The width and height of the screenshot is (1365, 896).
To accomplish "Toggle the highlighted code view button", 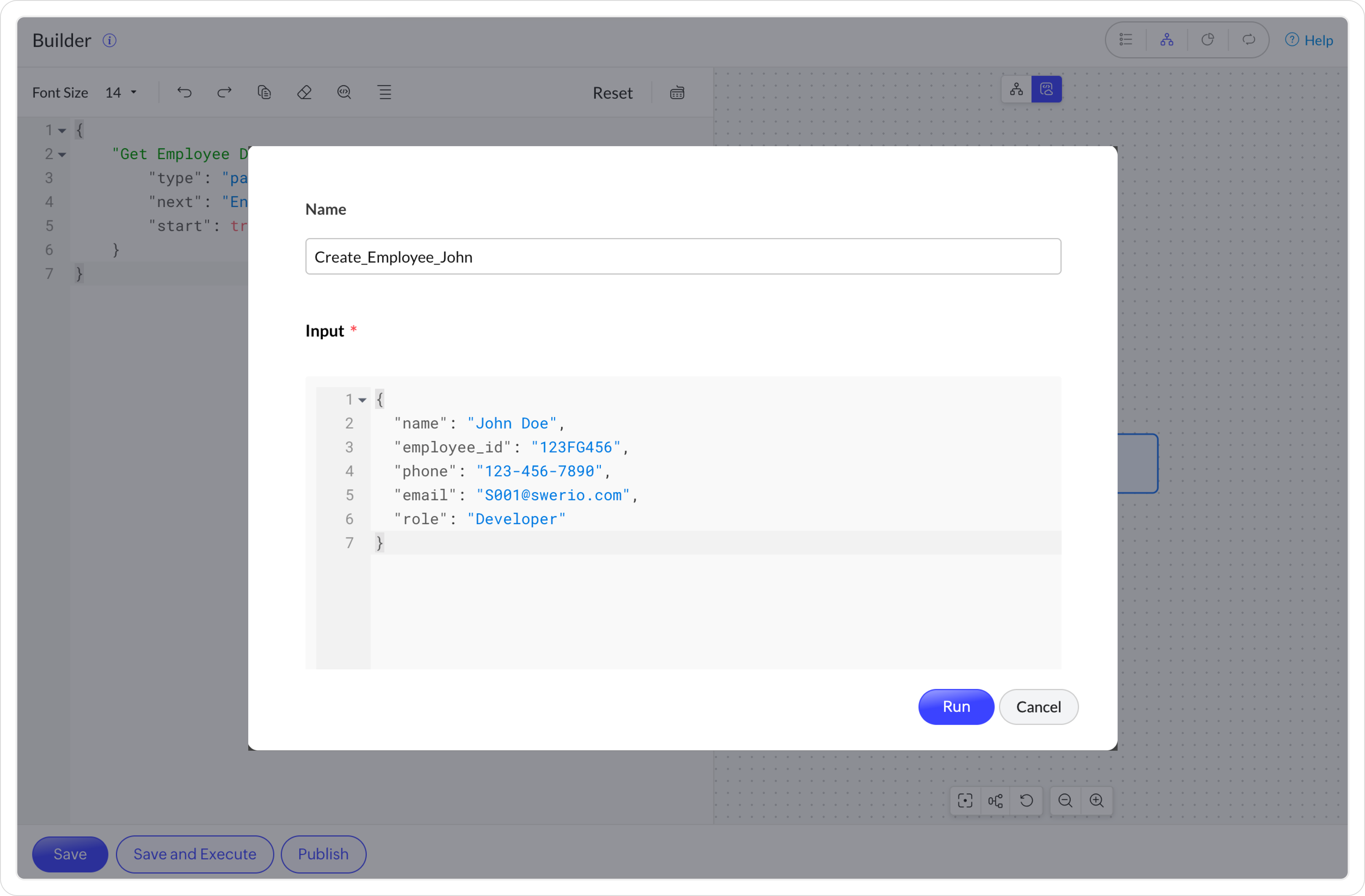I will point(1046,89).
